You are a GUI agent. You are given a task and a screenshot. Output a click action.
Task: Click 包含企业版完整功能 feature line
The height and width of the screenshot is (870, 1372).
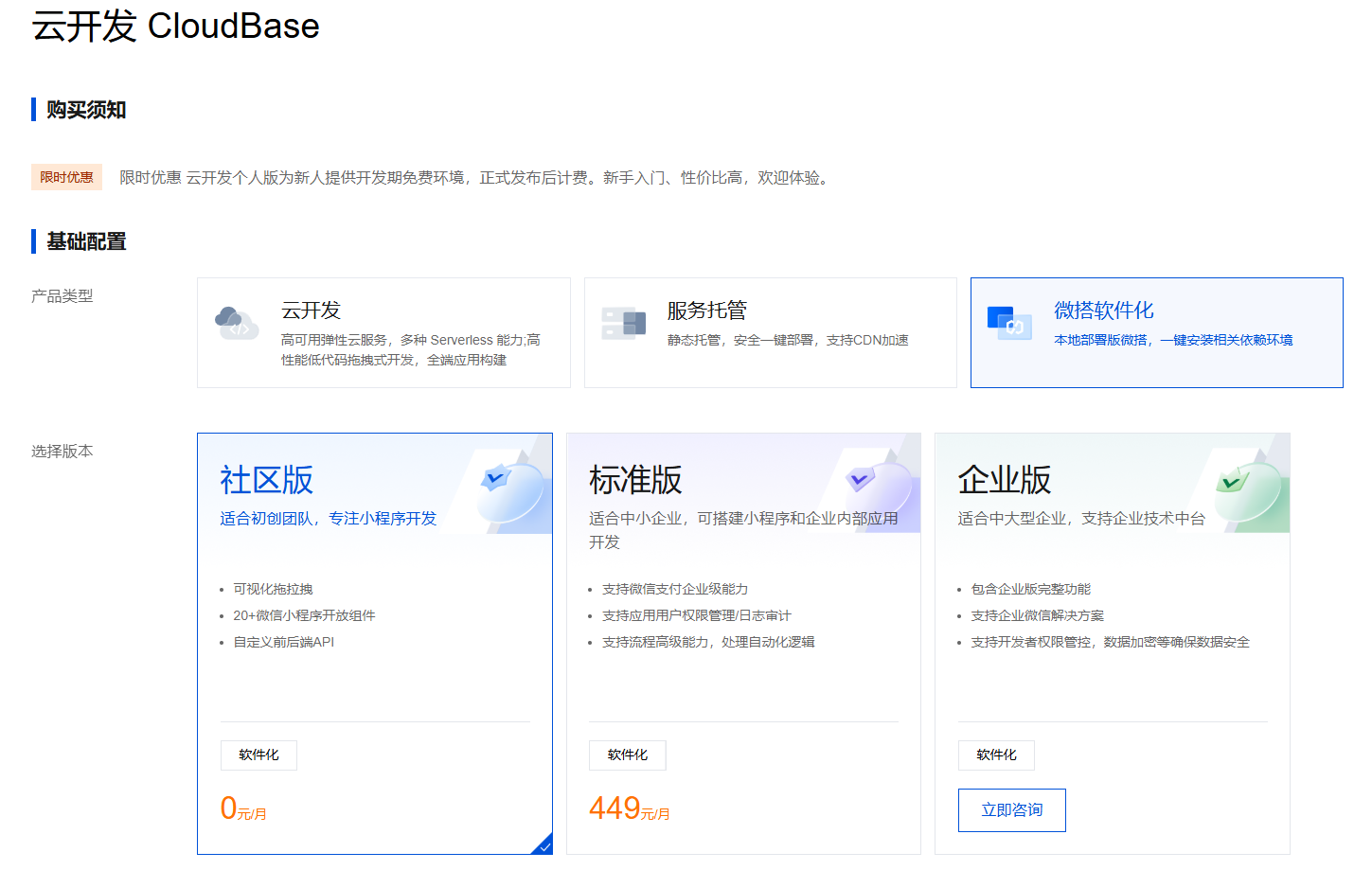point(1030,589)
